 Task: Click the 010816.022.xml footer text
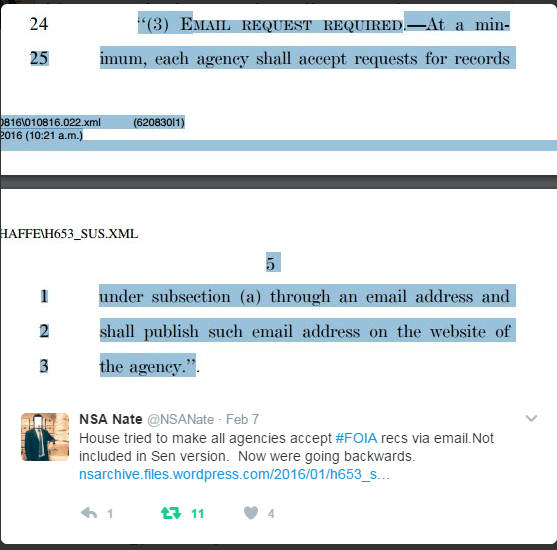[50, 123]
